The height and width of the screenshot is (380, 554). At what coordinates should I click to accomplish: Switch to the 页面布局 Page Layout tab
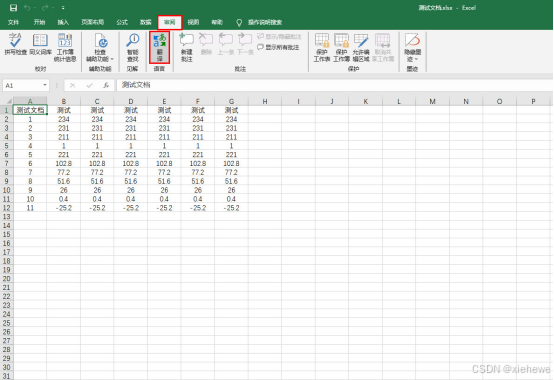point(93,22)
